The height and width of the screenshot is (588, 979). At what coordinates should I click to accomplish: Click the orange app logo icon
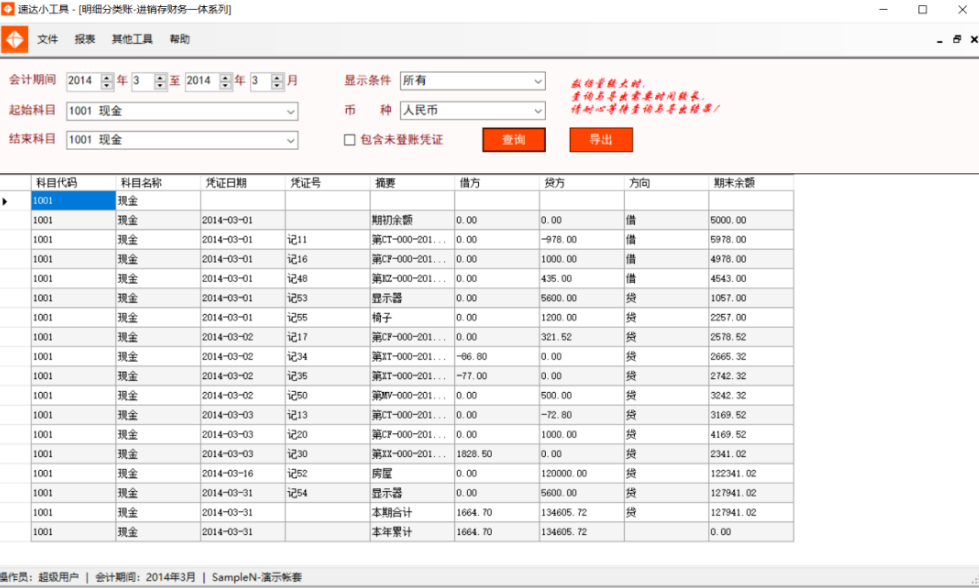click(15, 40)
